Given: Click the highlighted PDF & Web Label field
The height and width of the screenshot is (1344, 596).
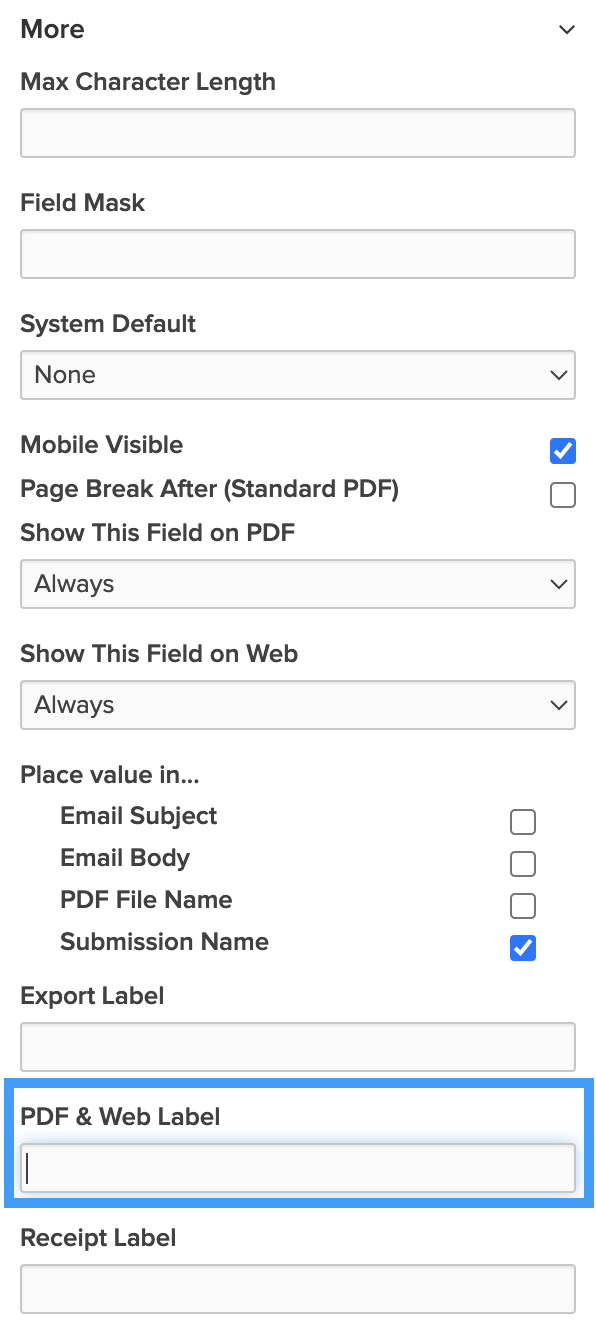Looking at the screenshot, I should point(297,1167).
